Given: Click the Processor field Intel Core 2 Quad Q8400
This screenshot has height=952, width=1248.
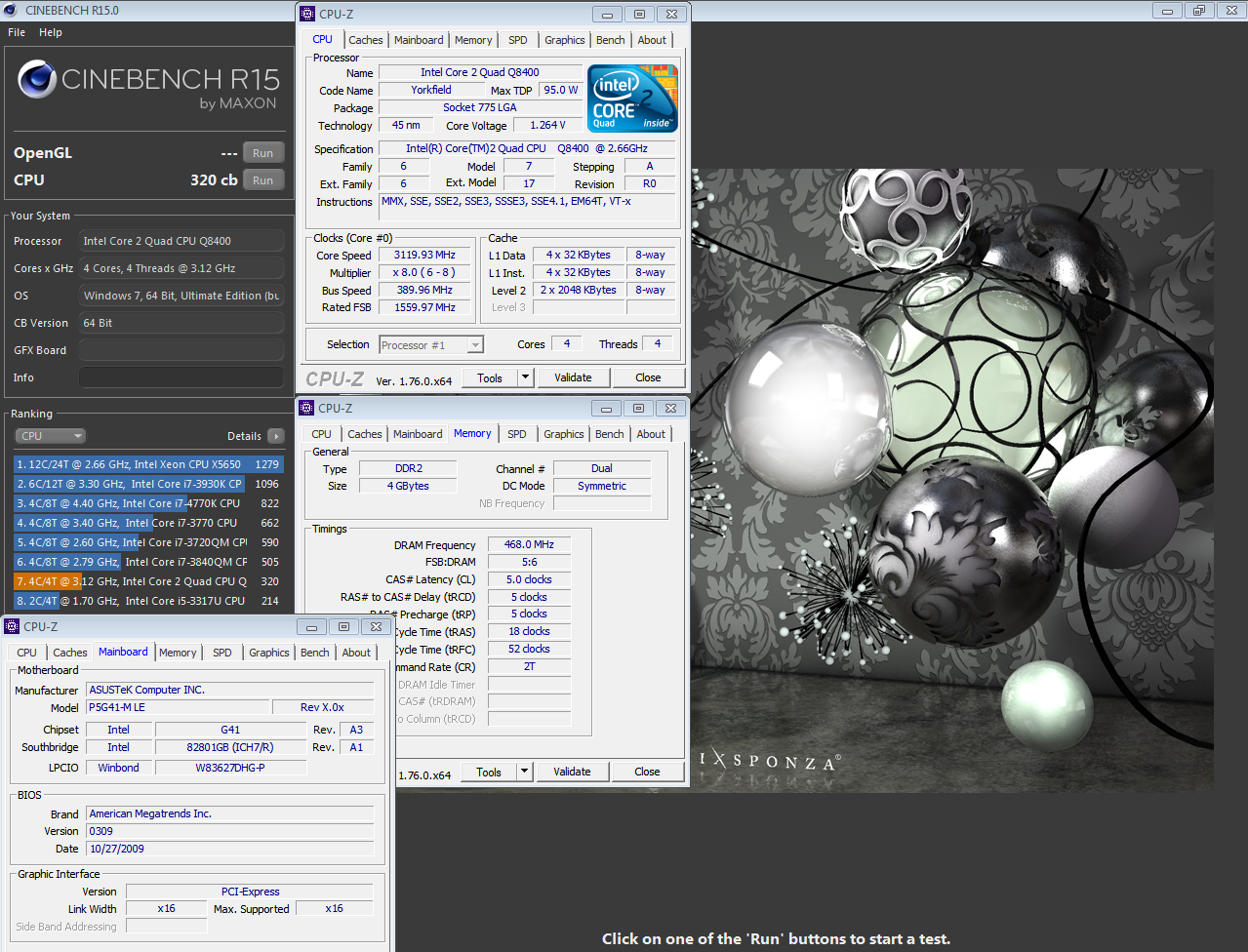Looking at the screenshot, I should click(181, 241).
